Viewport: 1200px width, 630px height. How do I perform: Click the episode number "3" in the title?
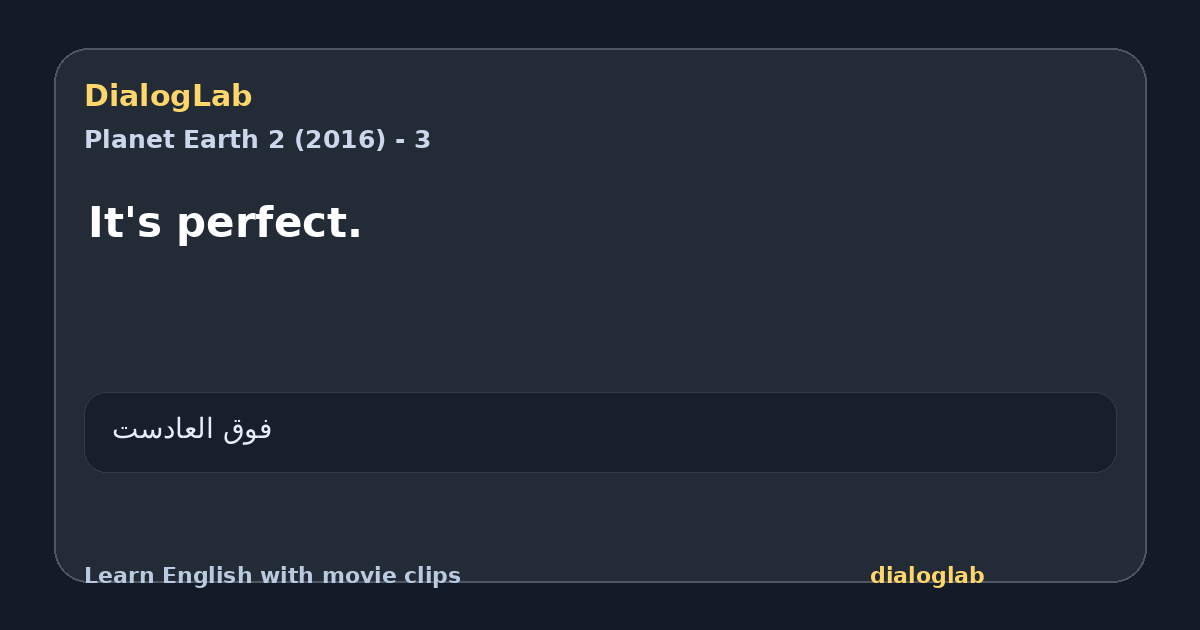click(423, 140)
